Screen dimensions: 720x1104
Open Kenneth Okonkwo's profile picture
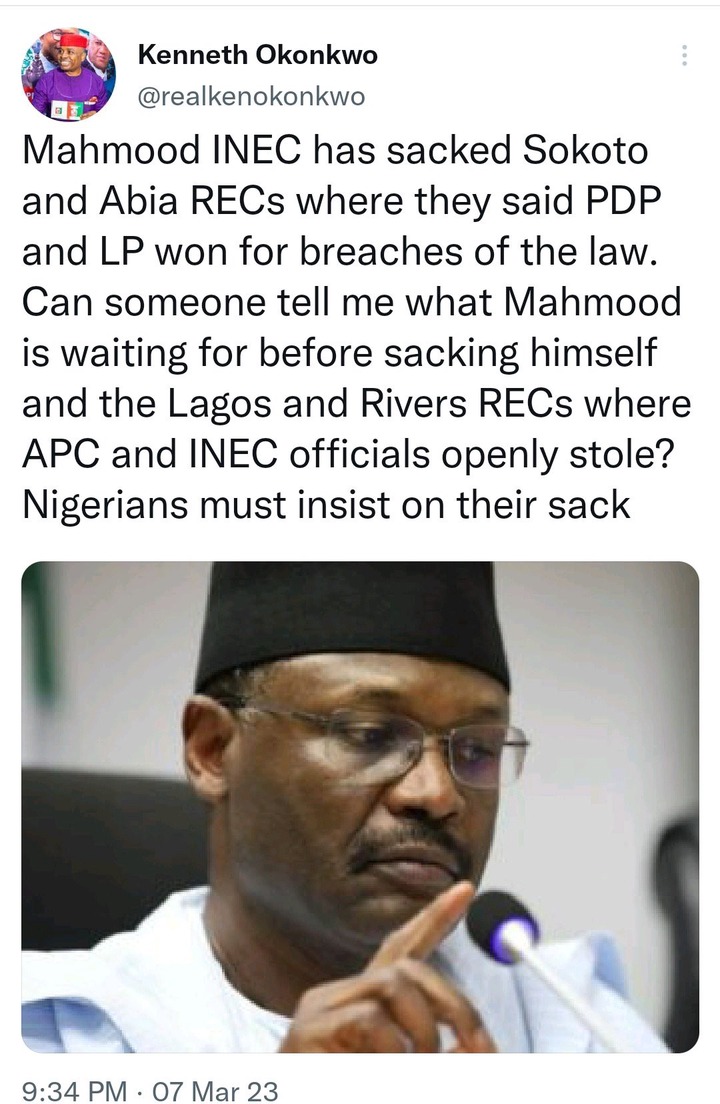point(69,74)
